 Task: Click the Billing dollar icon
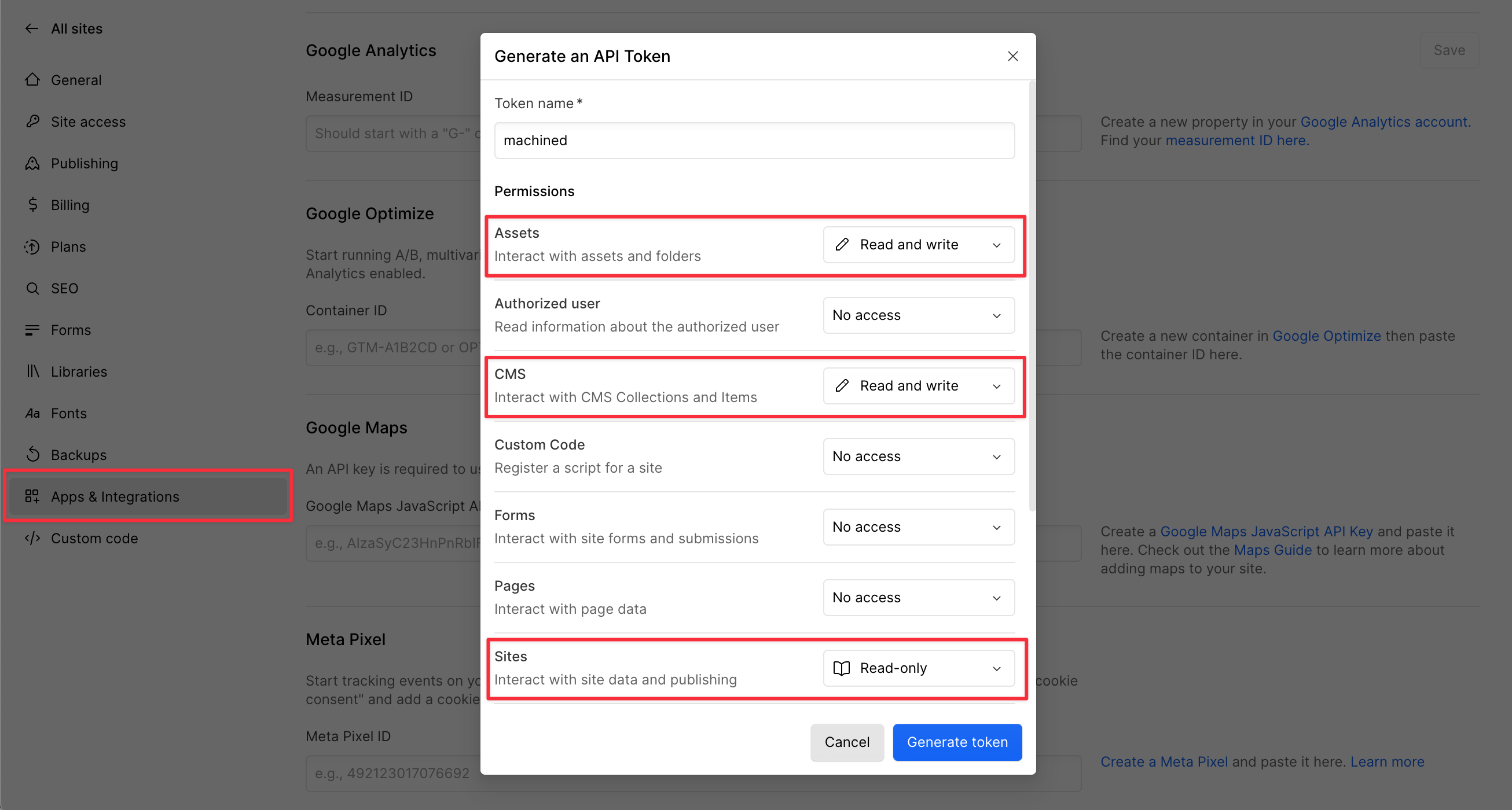coord(33,205)
